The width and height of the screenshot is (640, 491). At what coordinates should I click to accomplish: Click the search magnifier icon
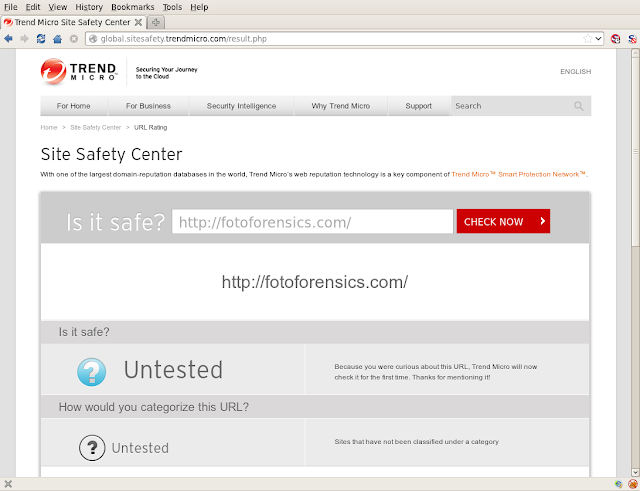(578, 106)
